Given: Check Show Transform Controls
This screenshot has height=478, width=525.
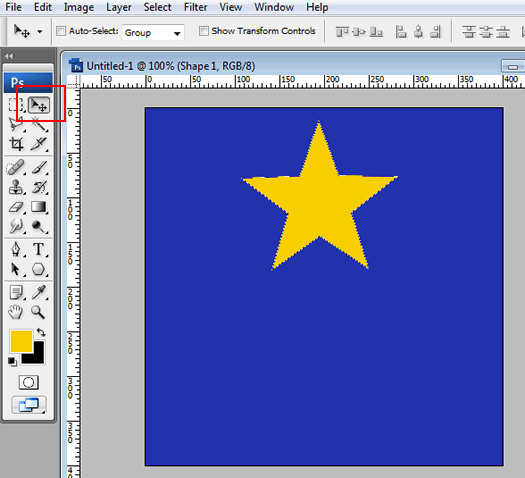Looking at the screenshot, I should pyautogui.click(x=204, y=31).
